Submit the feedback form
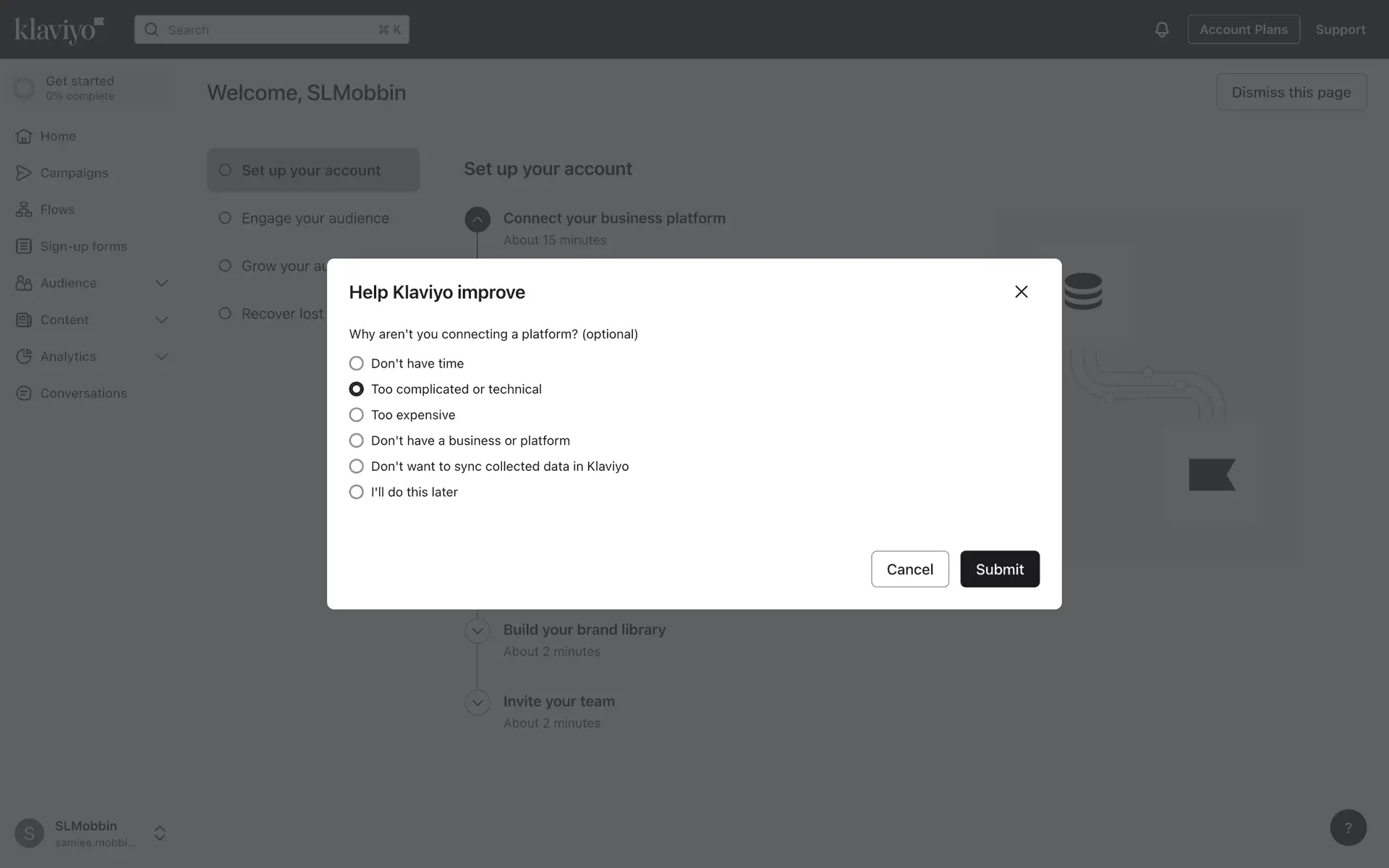Viewport: 1389px width, 868px height. 999,569
